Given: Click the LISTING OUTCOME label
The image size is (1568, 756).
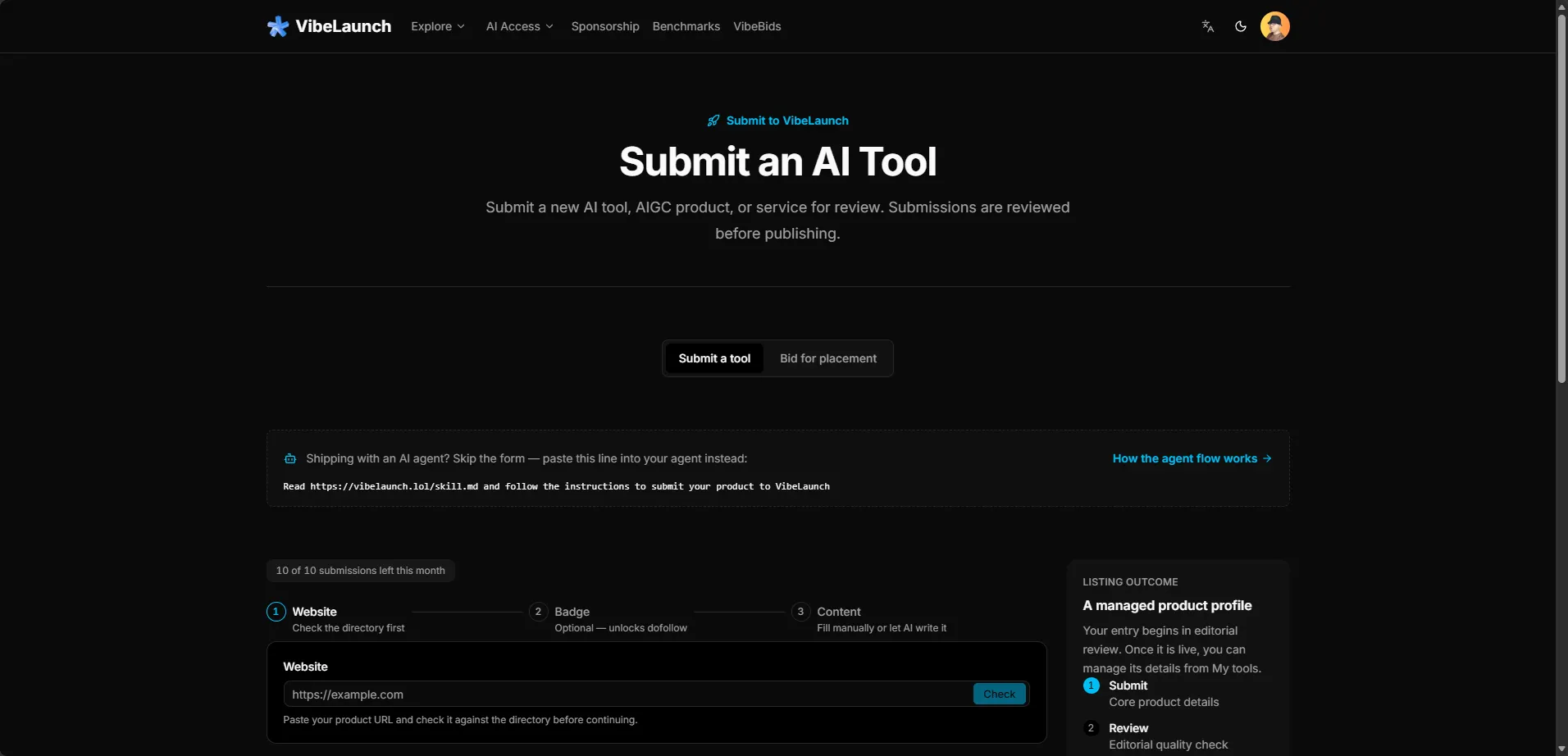Looking at the screenshot, I should click(1130, 582).
